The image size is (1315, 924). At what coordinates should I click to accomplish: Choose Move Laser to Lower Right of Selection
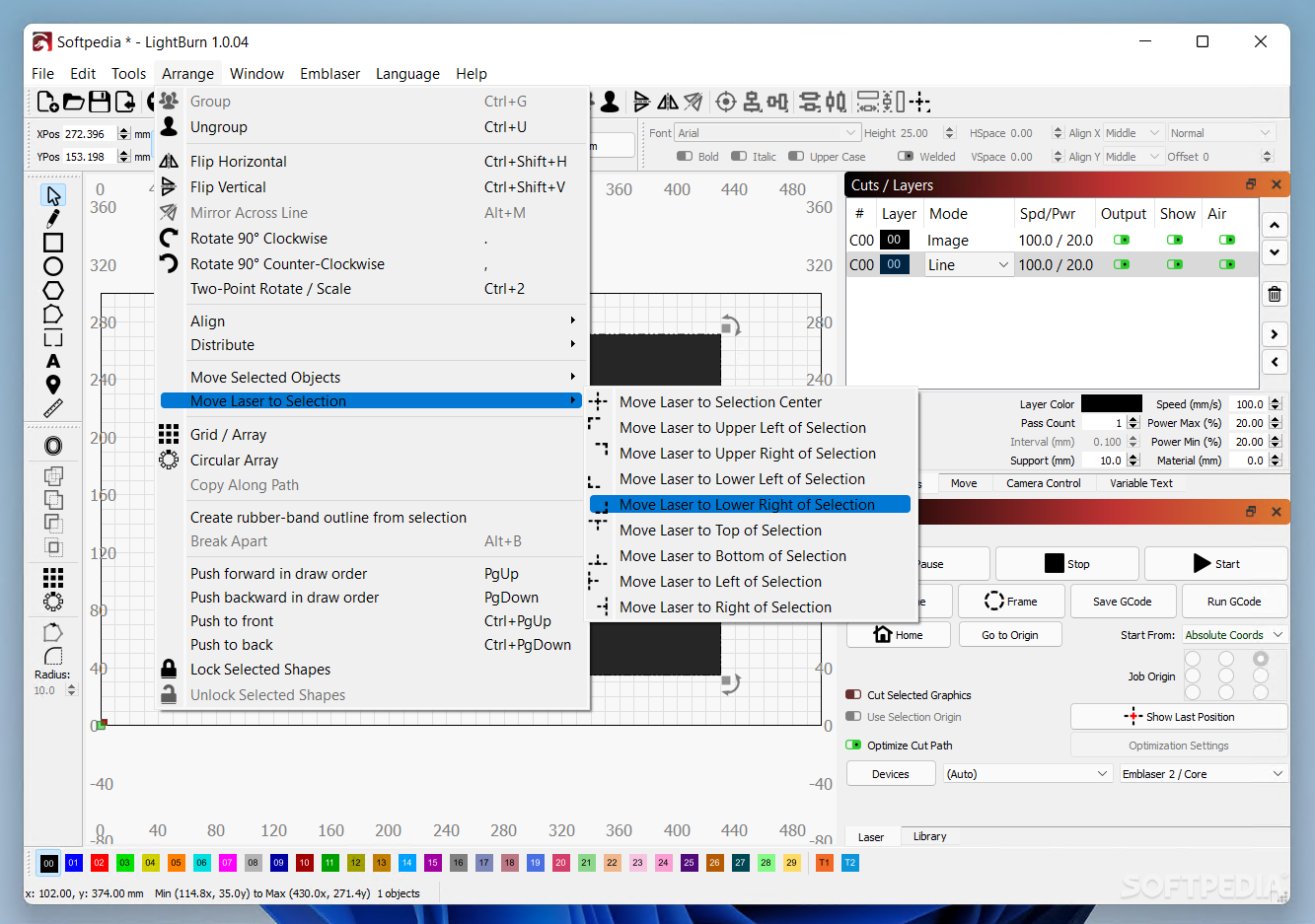coord(752,505)
